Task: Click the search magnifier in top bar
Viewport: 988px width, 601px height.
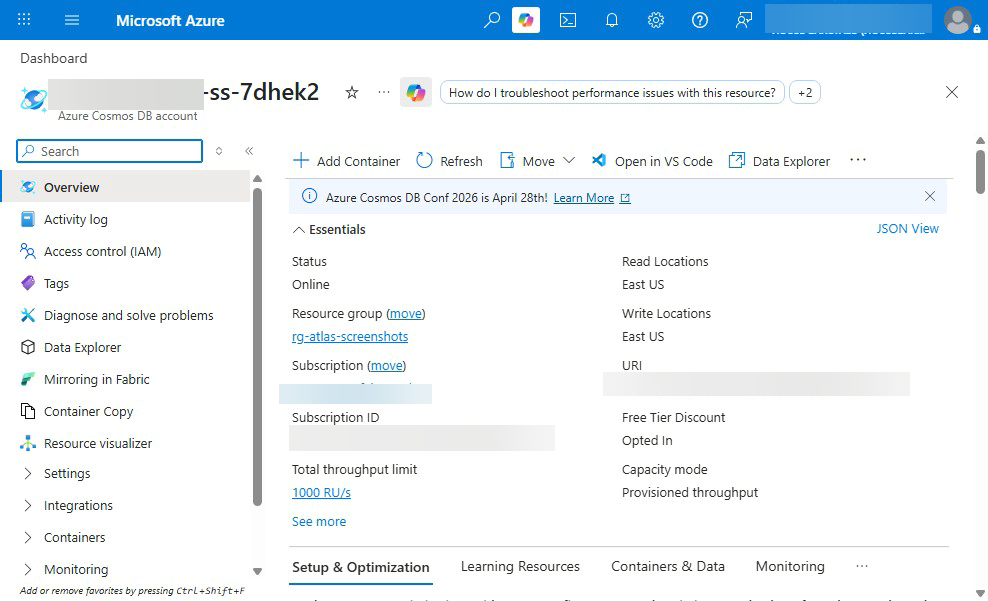Action: tap(491, 20)
